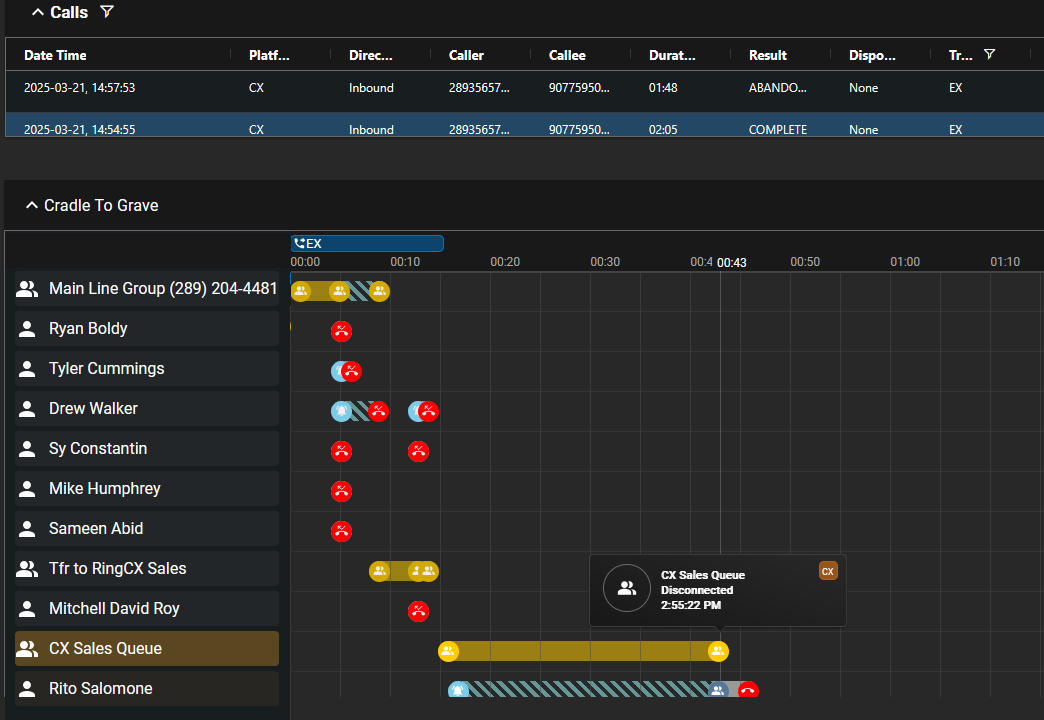Click first yellow group icon on Main Line Group
The width and height of the screenshot is (1044, 720).
click(300, 291)
